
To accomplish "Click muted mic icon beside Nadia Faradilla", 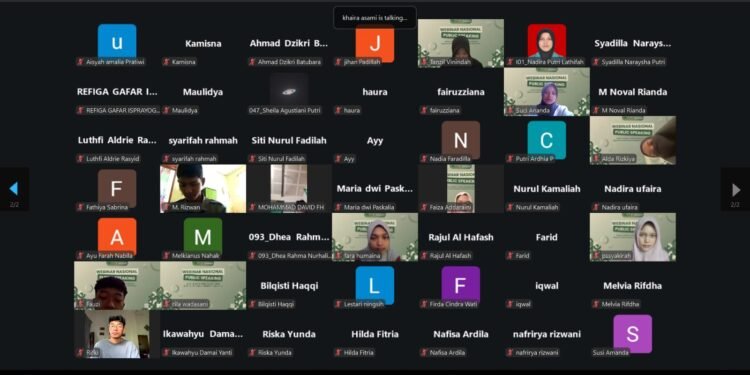I will [x=424, y=158].
